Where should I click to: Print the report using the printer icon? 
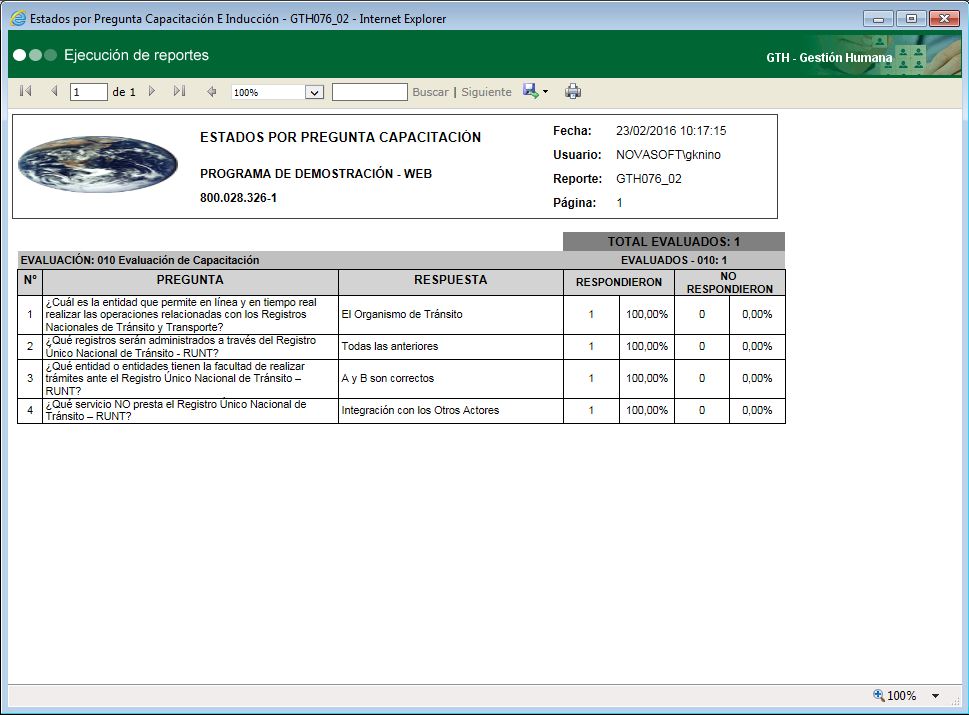(x=573, y=91)
